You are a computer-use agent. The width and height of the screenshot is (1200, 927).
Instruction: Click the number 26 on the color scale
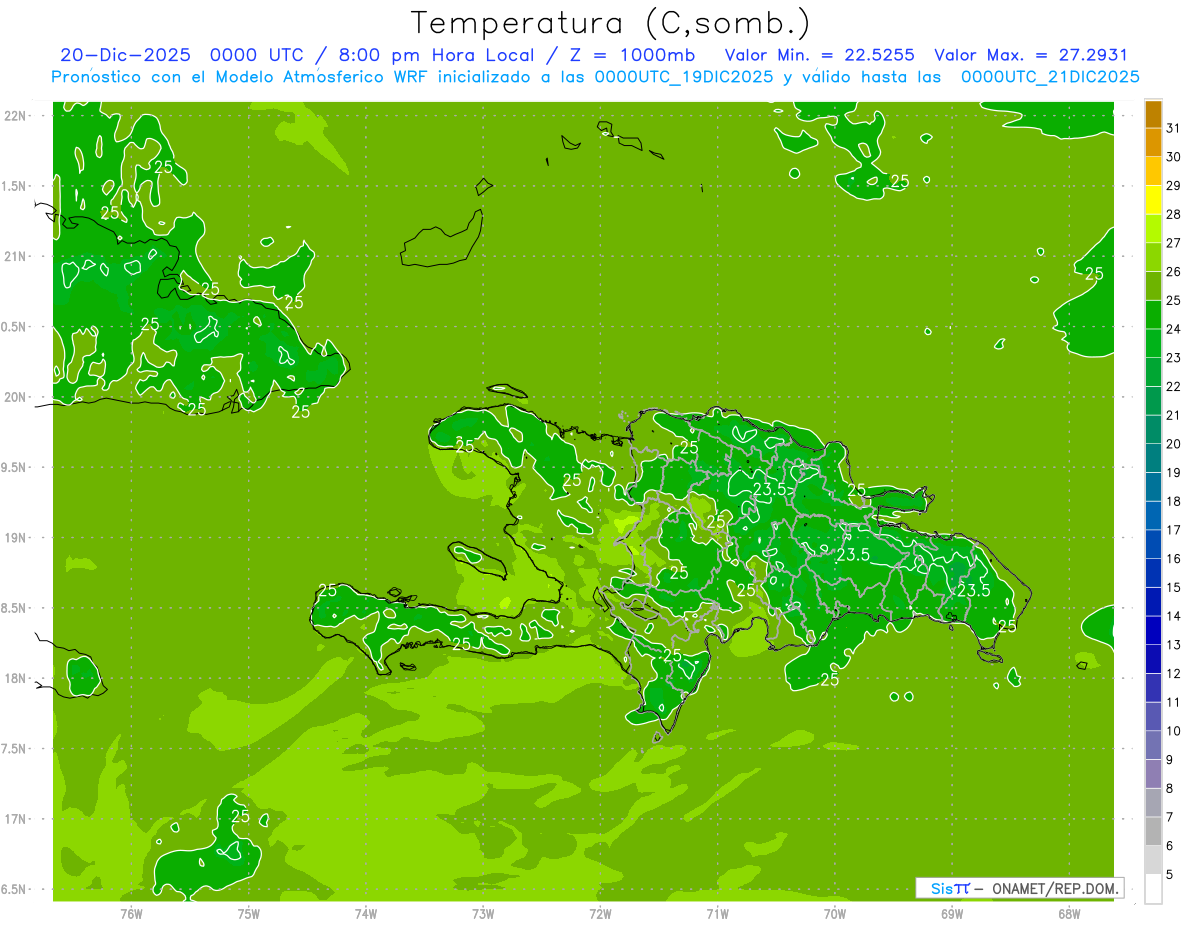coord(1174,272)
